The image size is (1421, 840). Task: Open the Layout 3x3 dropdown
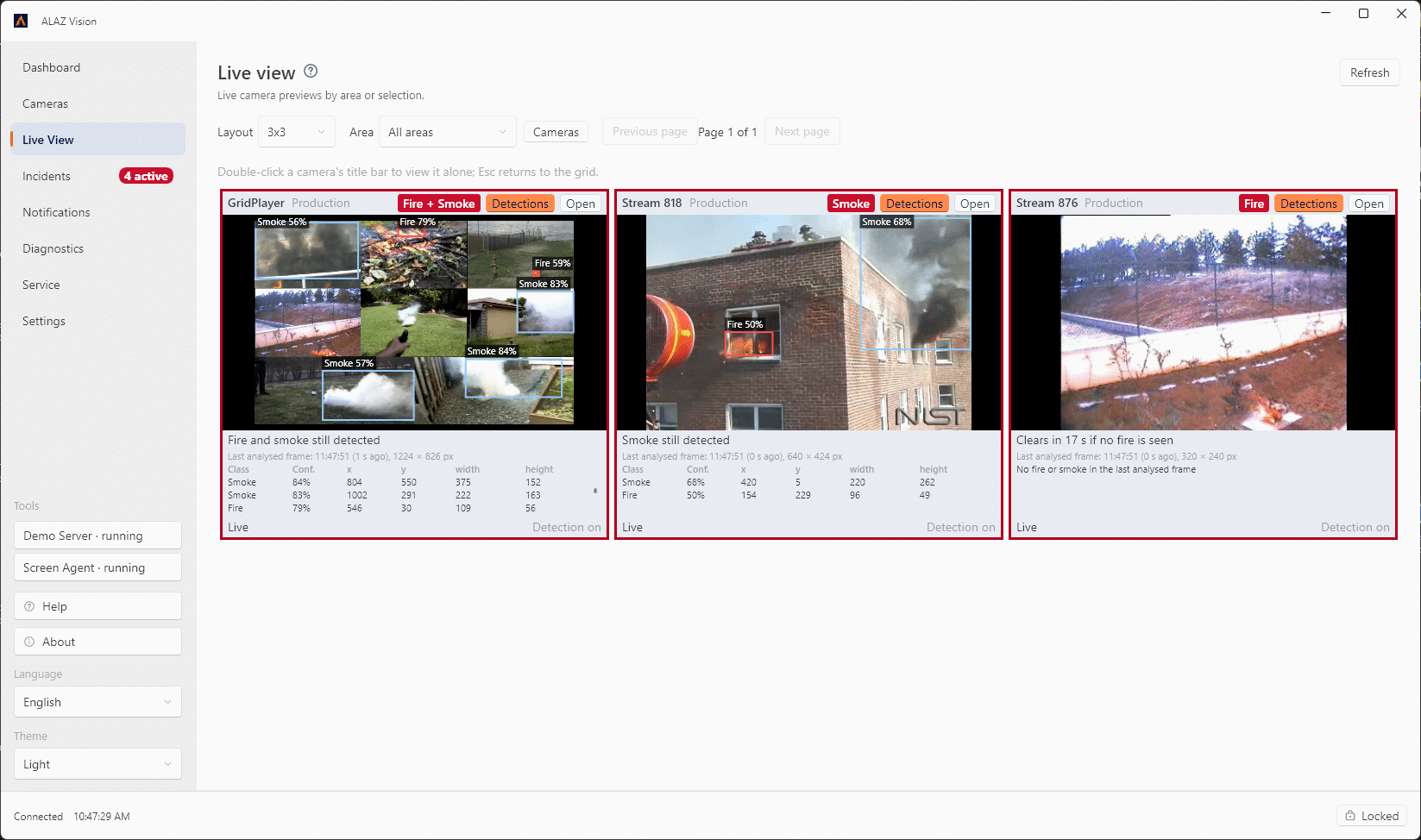click(x=297, y=132)
